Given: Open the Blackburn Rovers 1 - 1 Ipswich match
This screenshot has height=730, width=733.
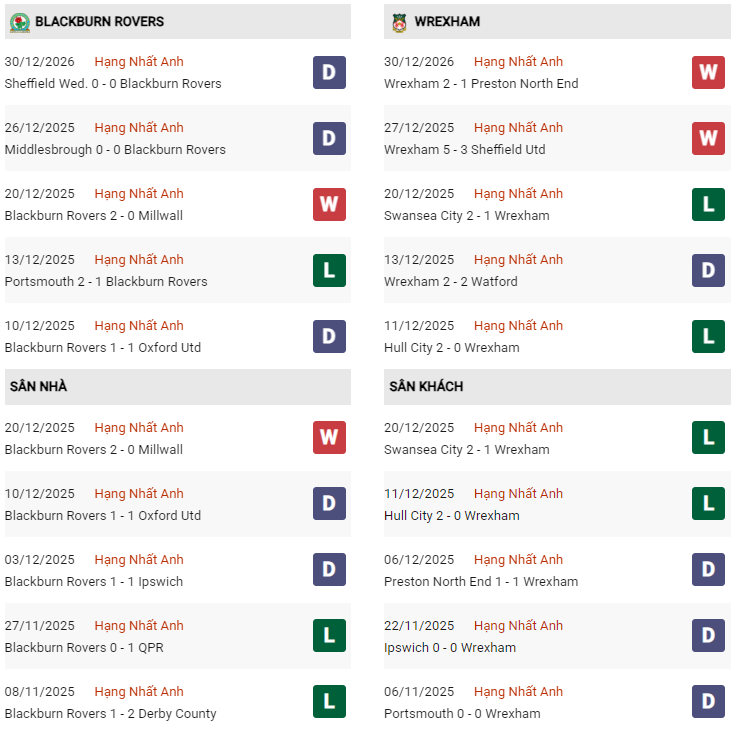Looking at the screenshot, I should (94, 582).
